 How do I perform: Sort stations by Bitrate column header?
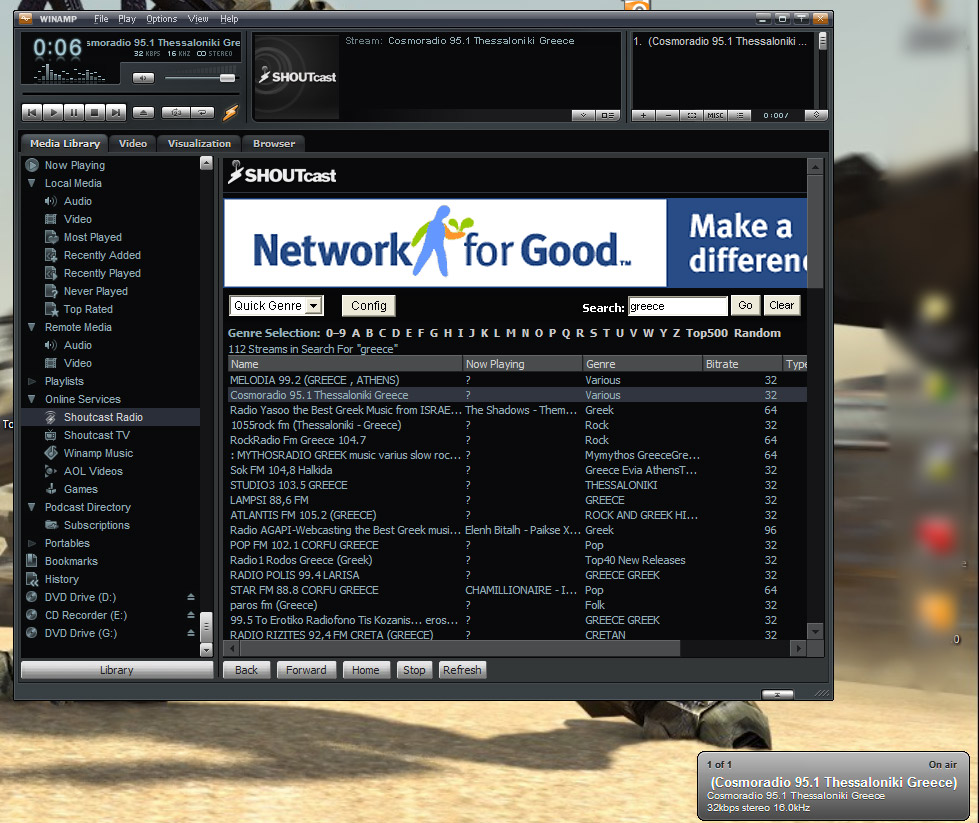(742, 364)
